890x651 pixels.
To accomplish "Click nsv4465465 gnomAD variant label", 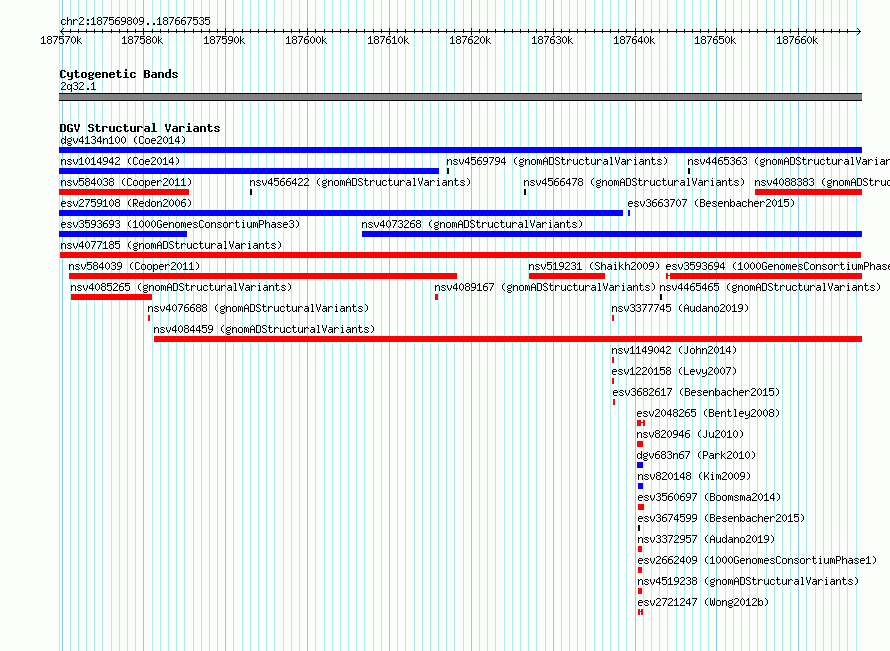I will point(770,287).
